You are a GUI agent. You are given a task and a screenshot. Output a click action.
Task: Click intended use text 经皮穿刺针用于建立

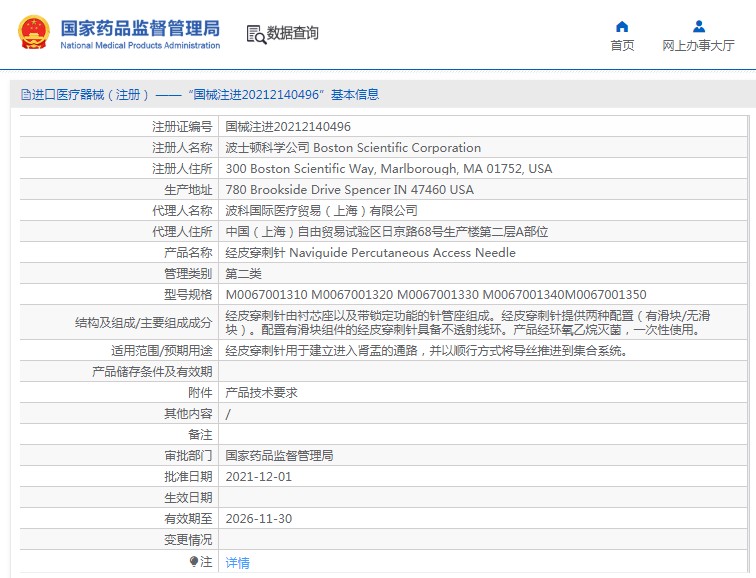[428, 350]
